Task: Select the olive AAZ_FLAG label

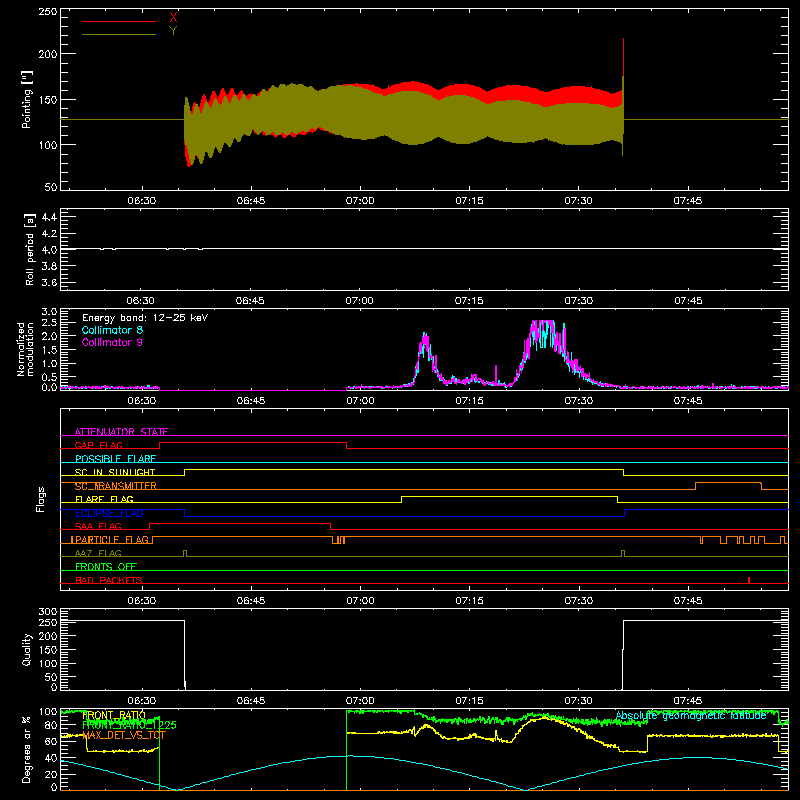Action: click(x=98, y=553)
